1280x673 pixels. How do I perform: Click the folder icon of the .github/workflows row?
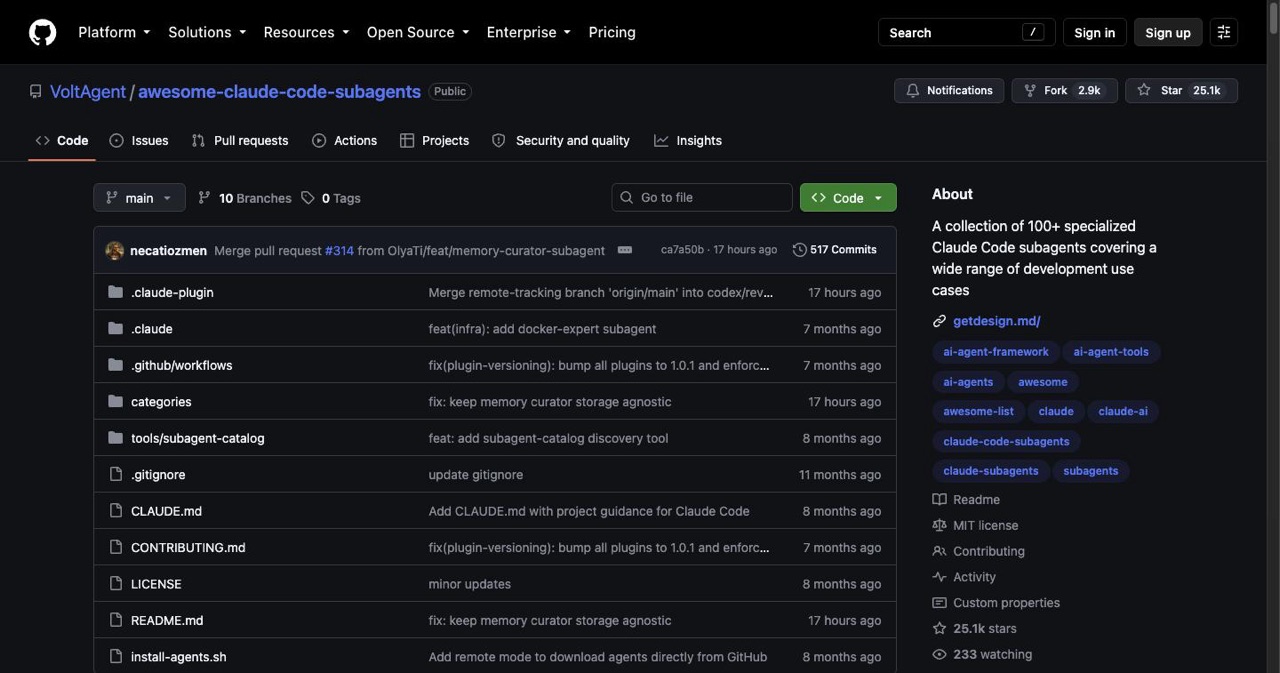coord(115,365)
